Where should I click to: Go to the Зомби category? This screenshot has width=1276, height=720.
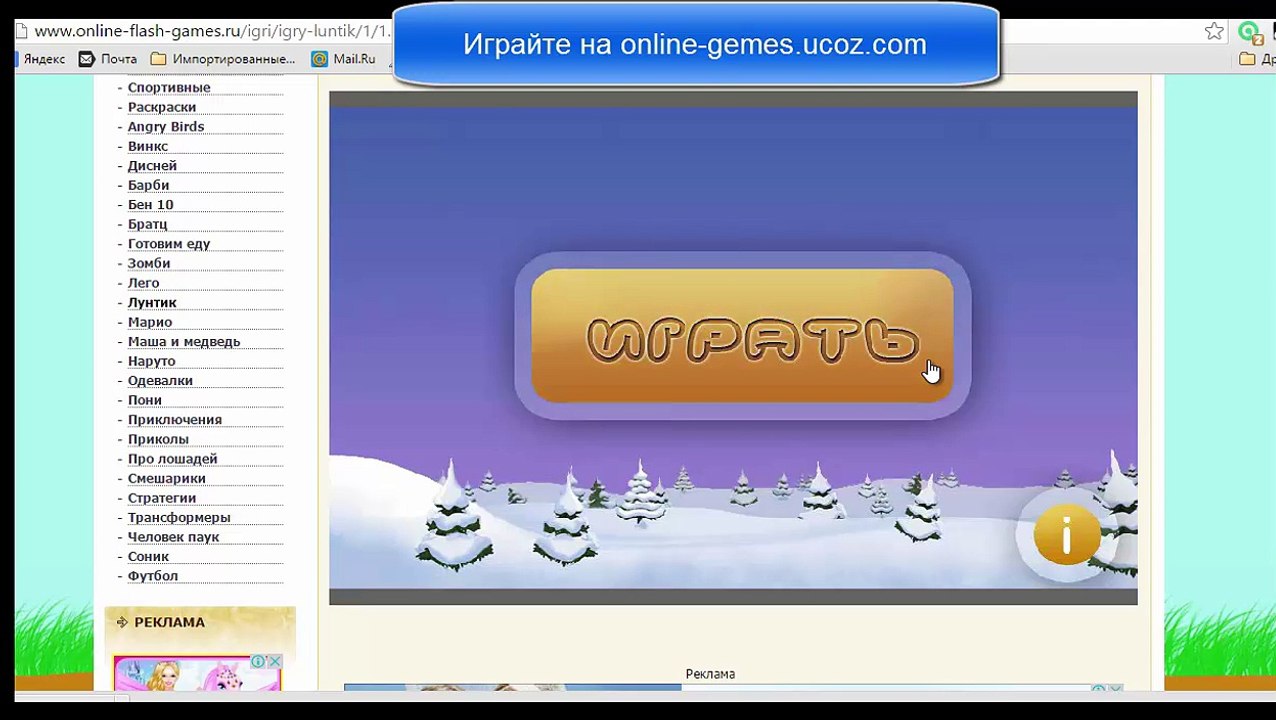149,263
